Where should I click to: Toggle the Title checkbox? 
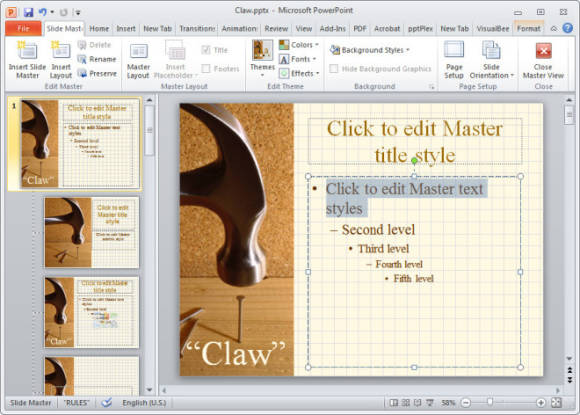206,50
